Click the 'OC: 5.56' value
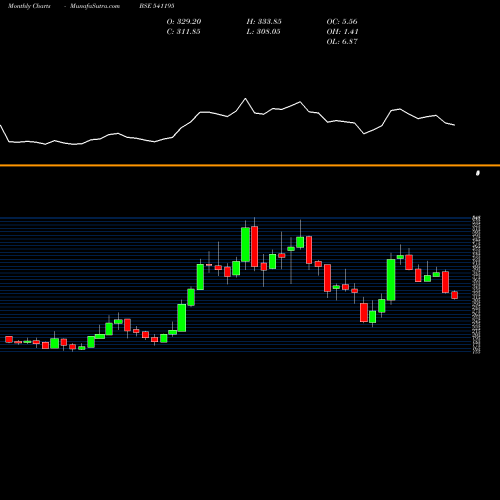 point(342,21)
